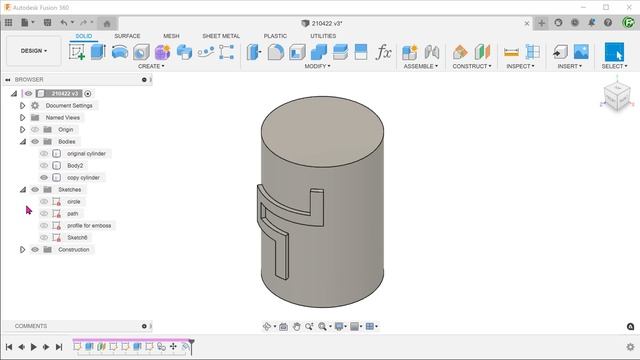
Task: Collapse the Bodies folder
Action: (23, 142)
